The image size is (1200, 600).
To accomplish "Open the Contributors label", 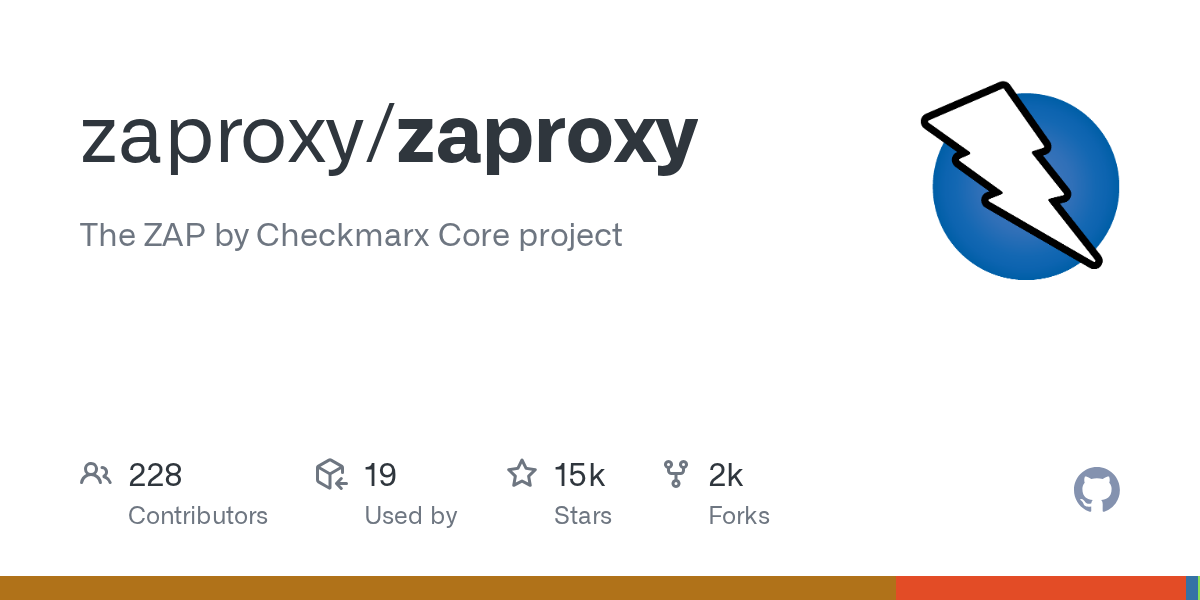I will pyautogui.click(x=198, y=516).
